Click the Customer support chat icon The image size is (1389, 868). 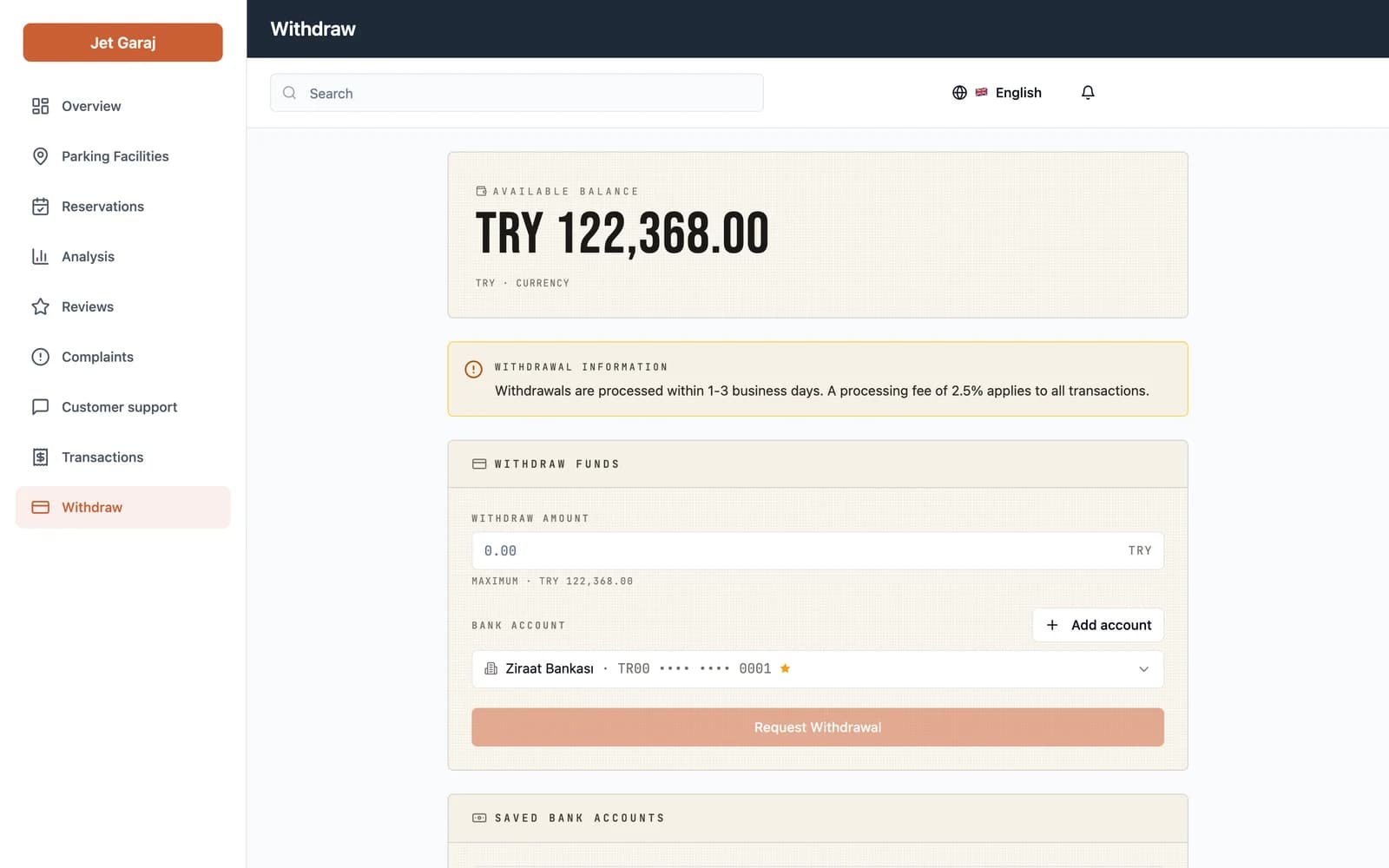(x=40, y=407)
